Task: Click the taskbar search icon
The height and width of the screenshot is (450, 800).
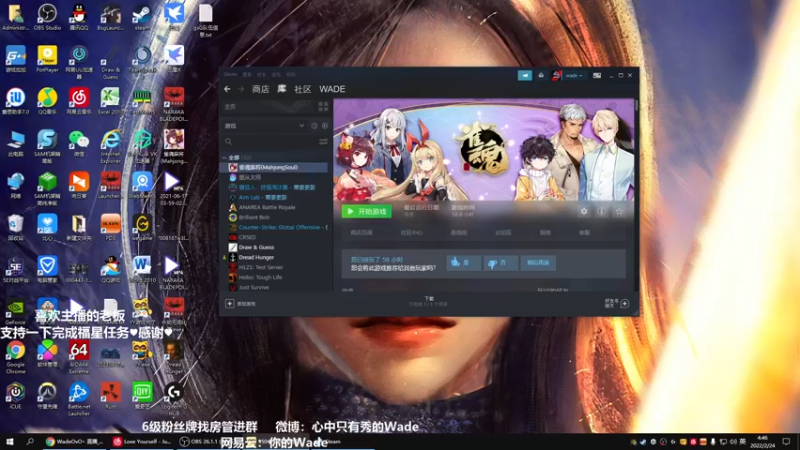Action: coord(30,441)
